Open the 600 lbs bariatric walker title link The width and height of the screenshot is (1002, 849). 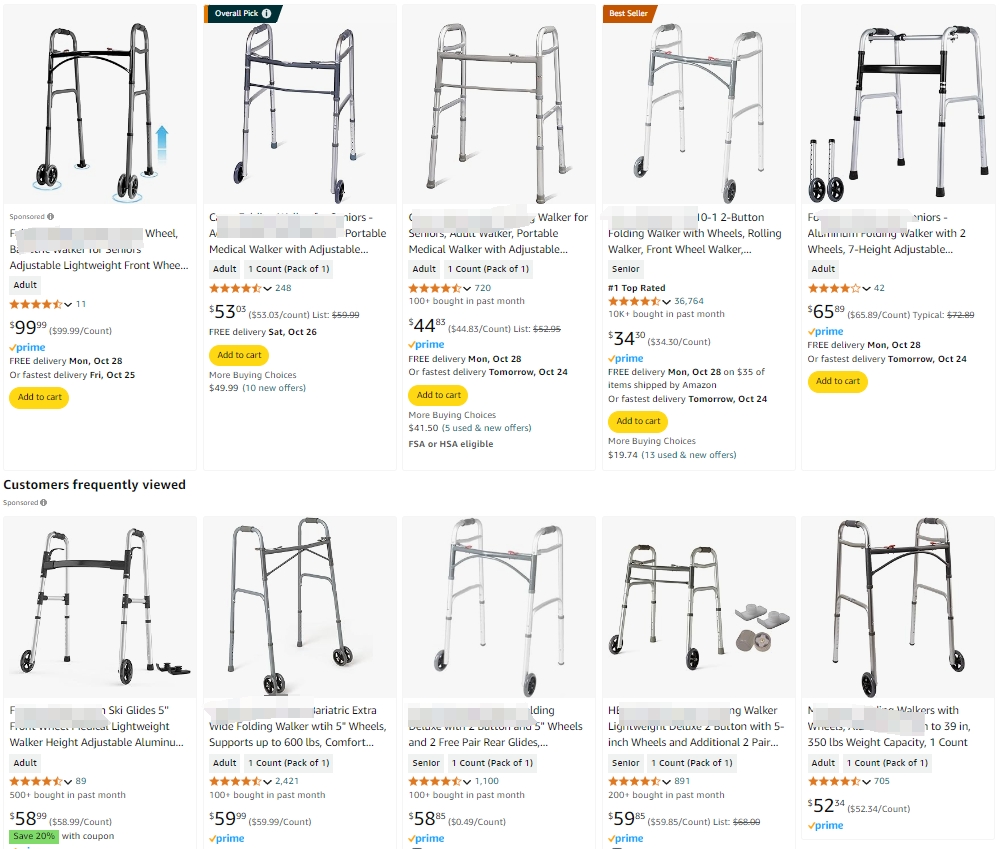pyautogui.click(x=297, y=726)
